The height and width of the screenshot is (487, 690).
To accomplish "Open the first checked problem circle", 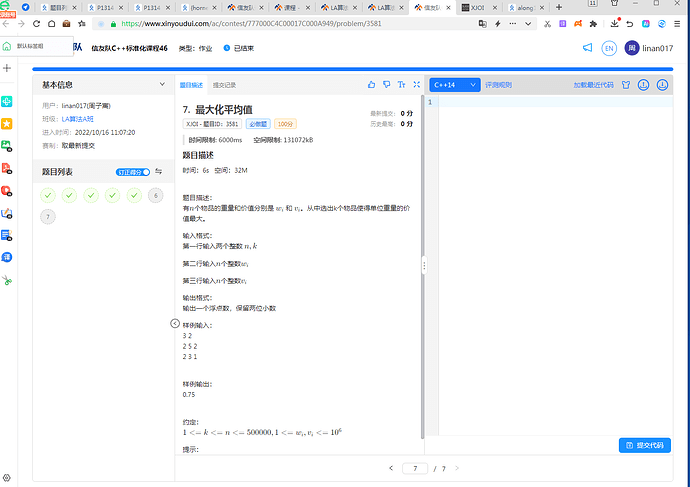I will 48,195.
